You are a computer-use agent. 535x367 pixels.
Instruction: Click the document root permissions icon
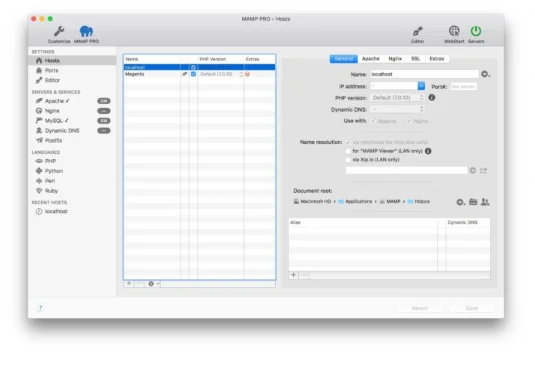click(x=485, y=202)
